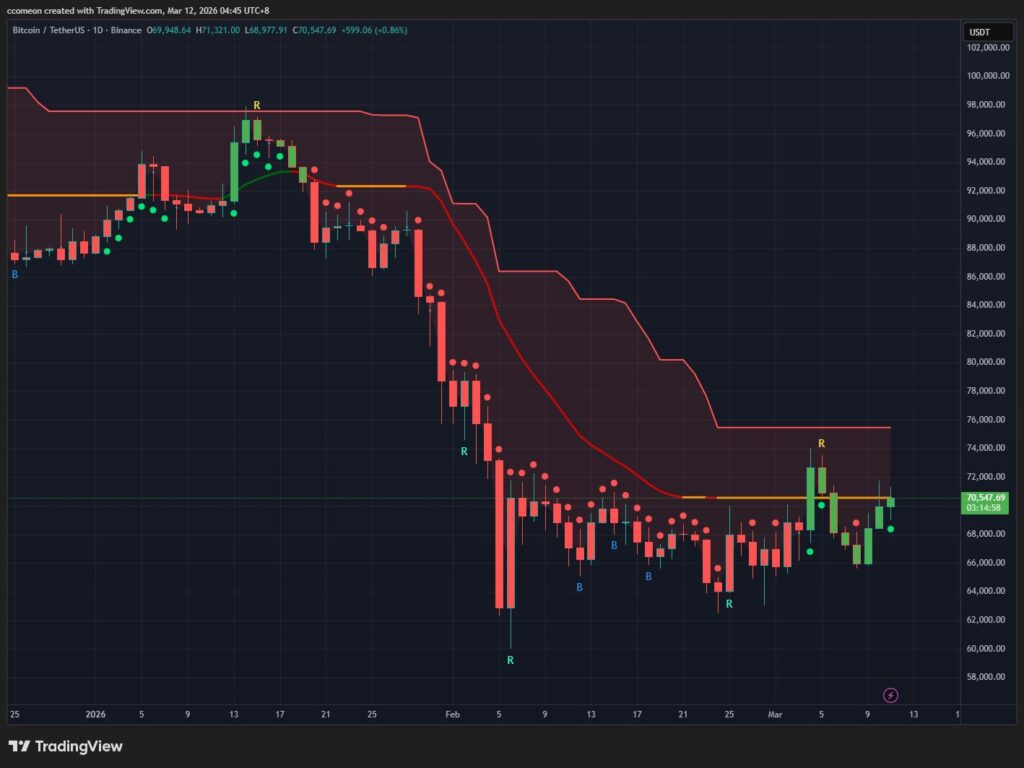The image size is (1024, 768).
Task: Click the current price label 70,547.69
Action: tap(985, 498)
